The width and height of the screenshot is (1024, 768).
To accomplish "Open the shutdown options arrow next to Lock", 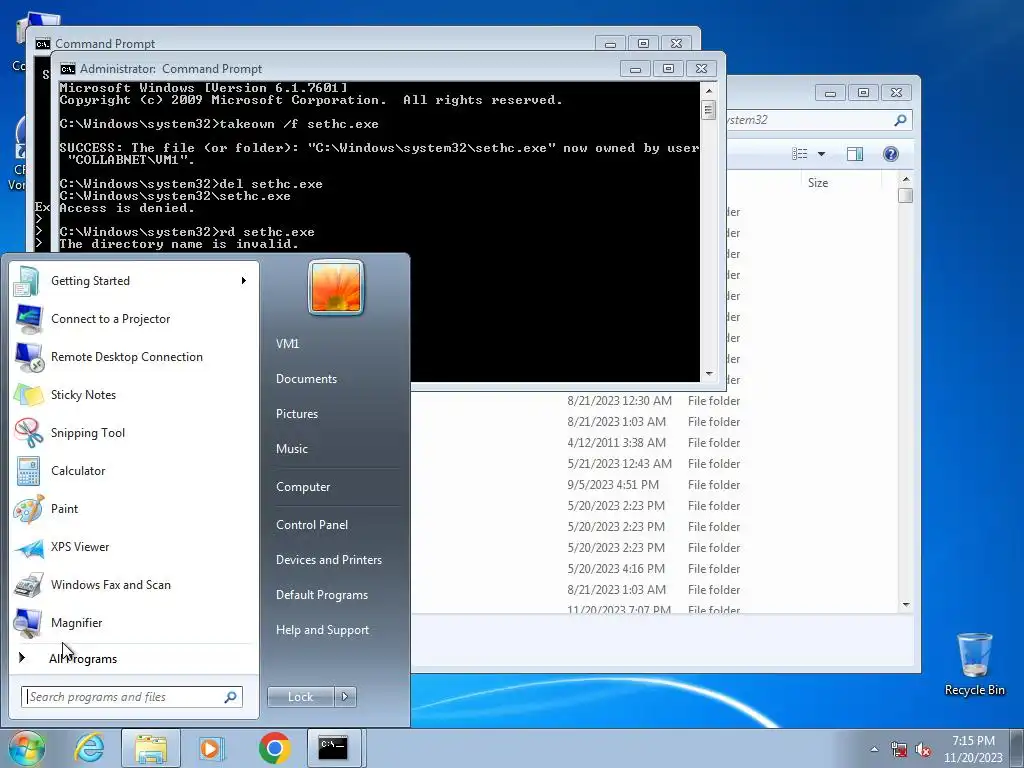I will pos(345,697).
